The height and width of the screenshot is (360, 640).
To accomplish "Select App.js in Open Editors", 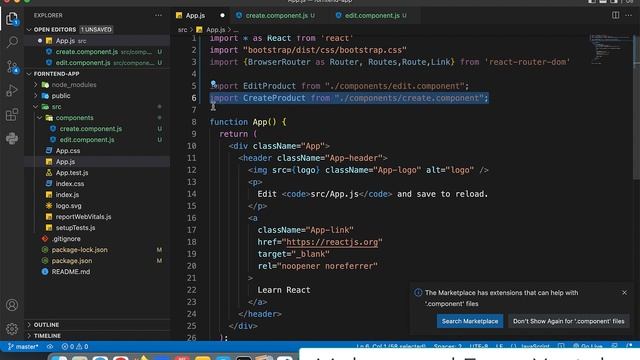I will coord(97,41).
